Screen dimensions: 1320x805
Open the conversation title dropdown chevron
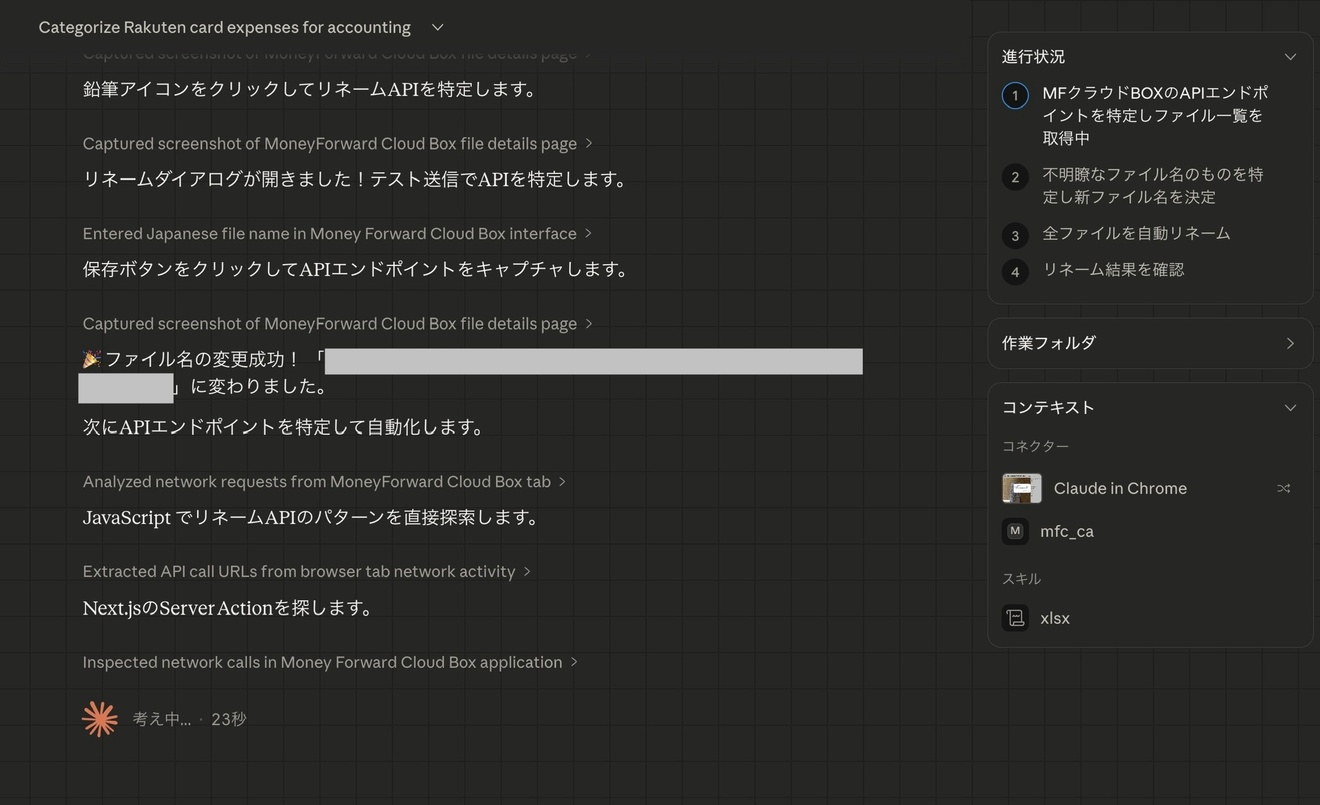(x=437, y=28)
